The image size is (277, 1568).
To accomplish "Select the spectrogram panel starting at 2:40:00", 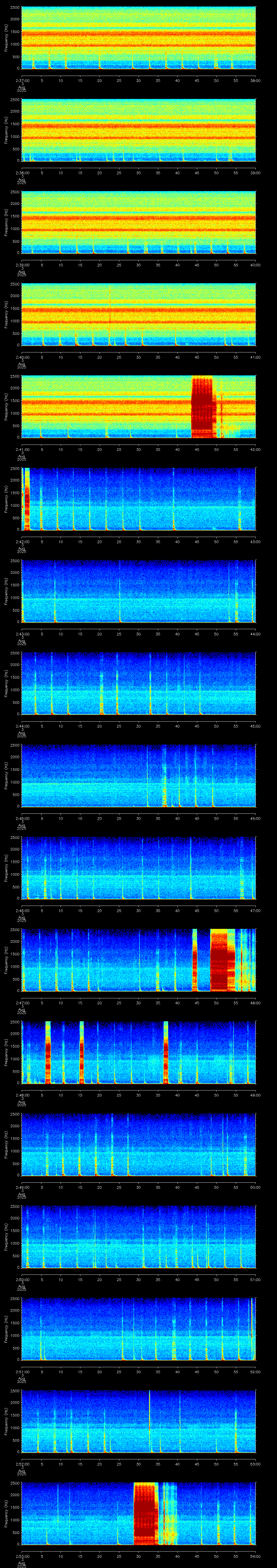I will click(139, 315).
